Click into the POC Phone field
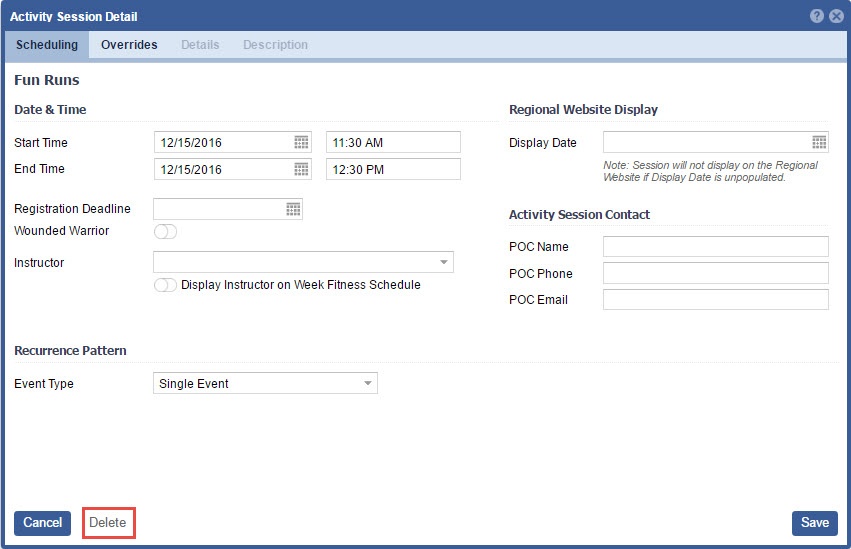Screen dimensions: 851x549 (715, 274)
